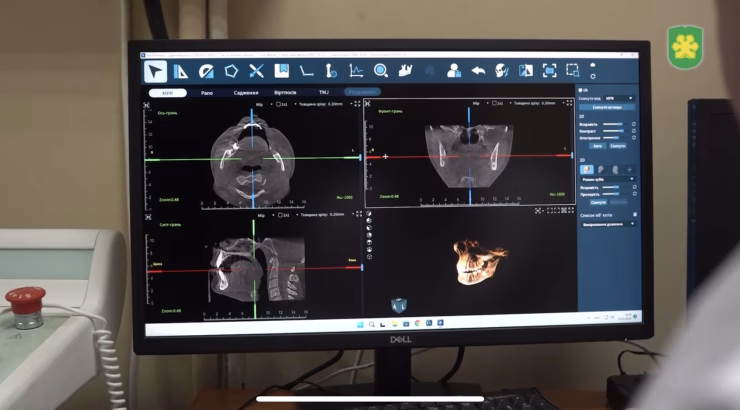The image size is (740, 410).
Task: Activate the magnifier zoom tool
Action: (x=381, y=71)
